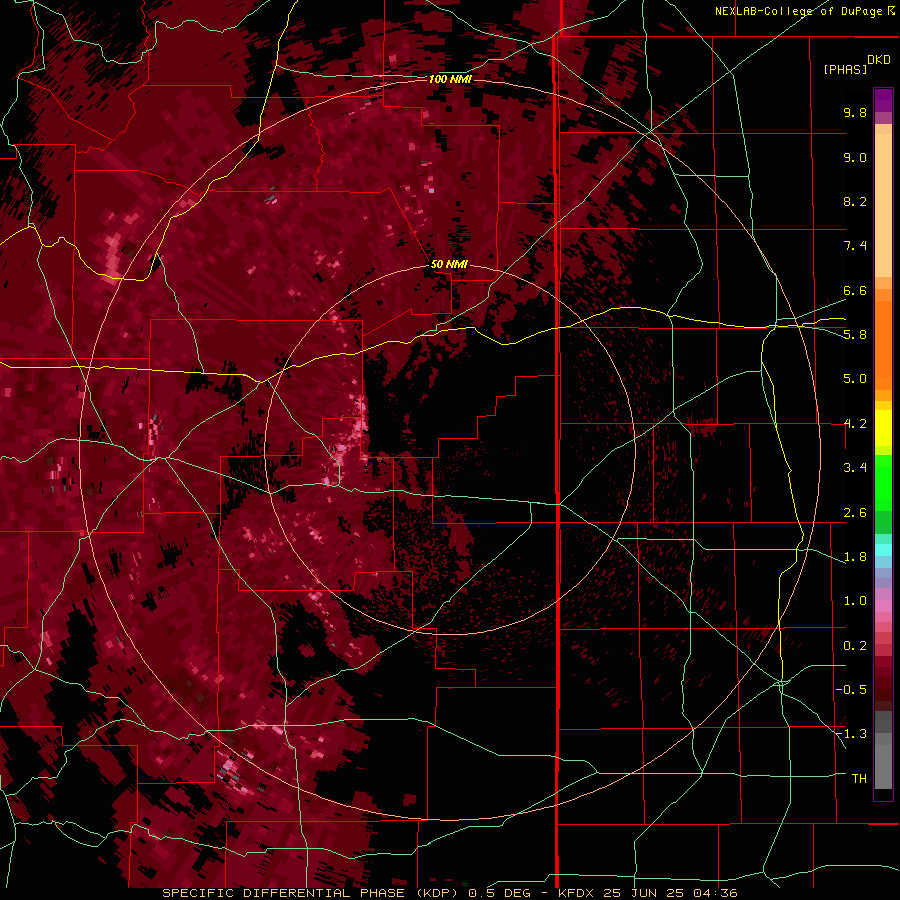Pick the 8.2 scale label
Viewport: 900px width, 900px height.
(x=855, y=201)
